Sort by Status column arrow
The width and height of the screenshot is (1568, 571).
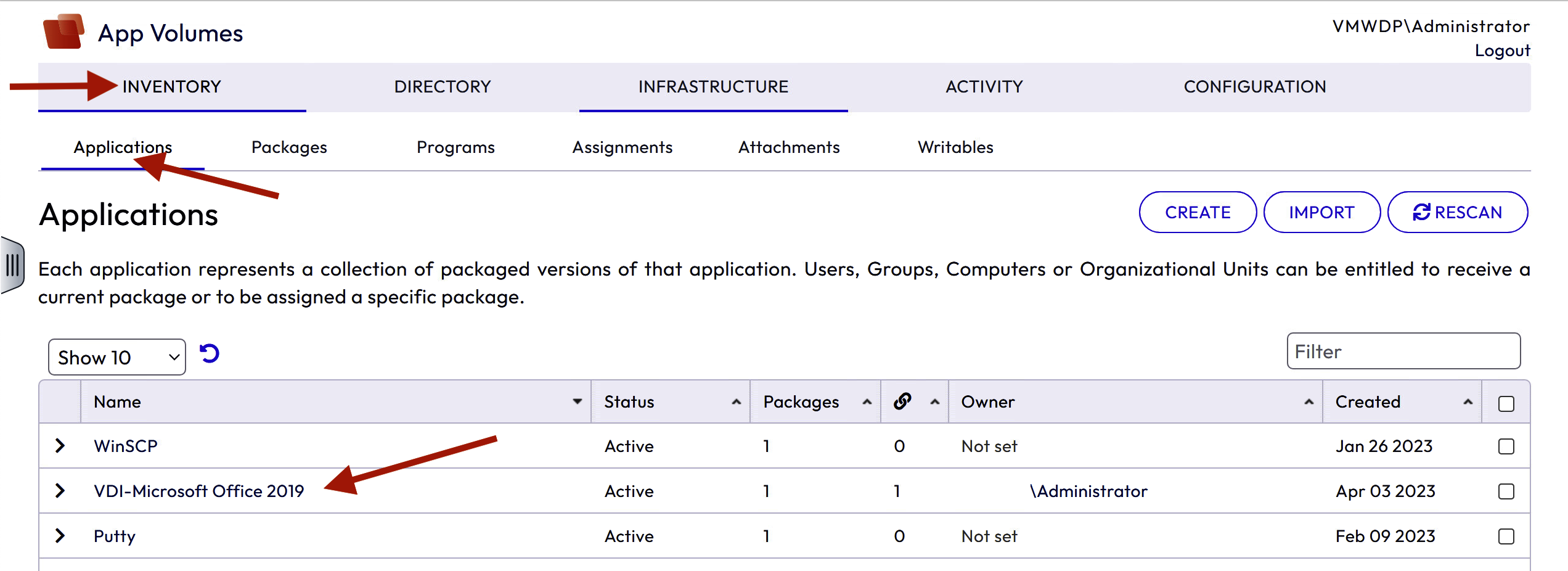click(736, 402)
